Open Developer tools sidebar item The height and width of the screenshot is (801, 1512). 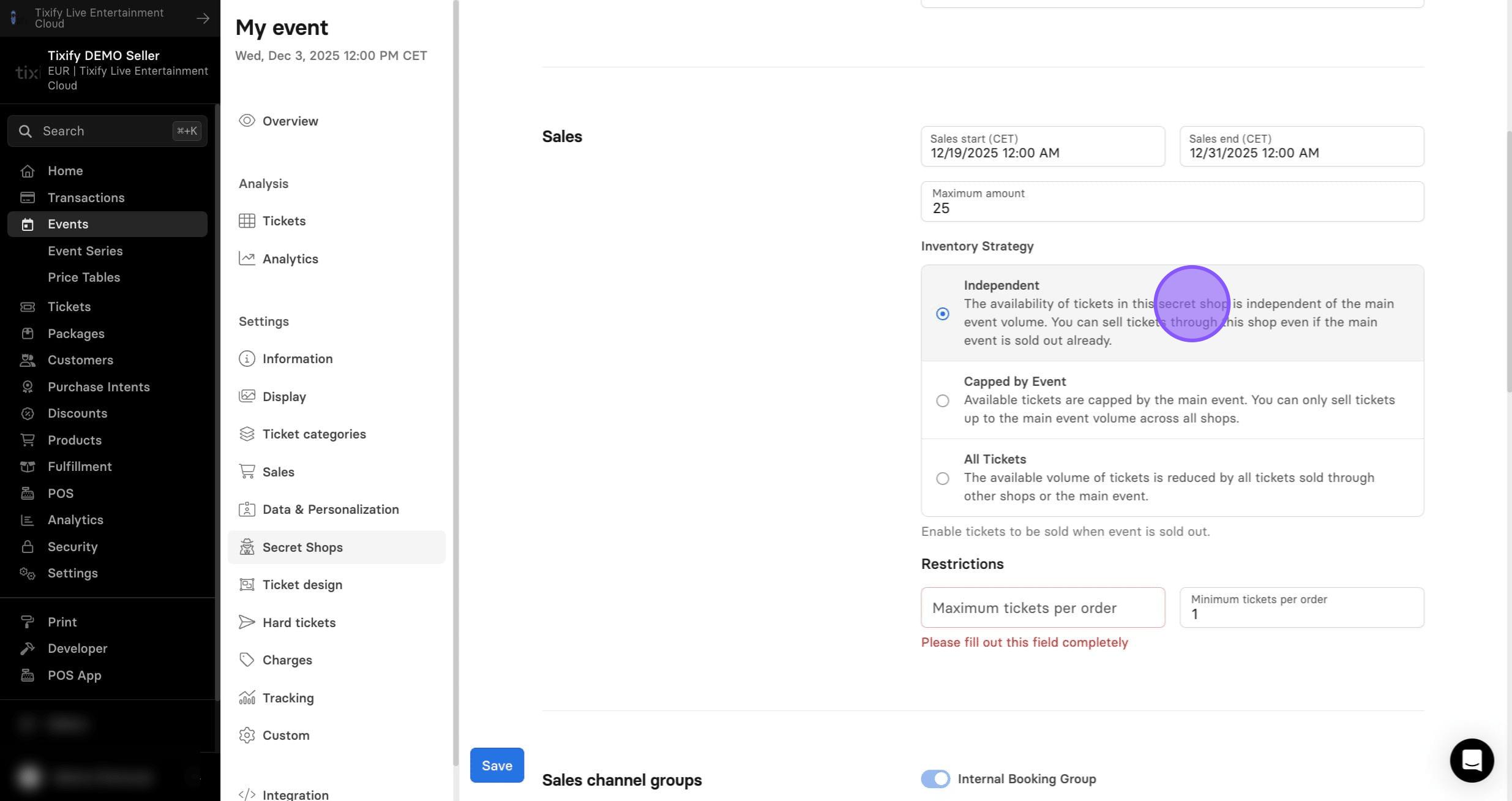(x=107, y=648)
